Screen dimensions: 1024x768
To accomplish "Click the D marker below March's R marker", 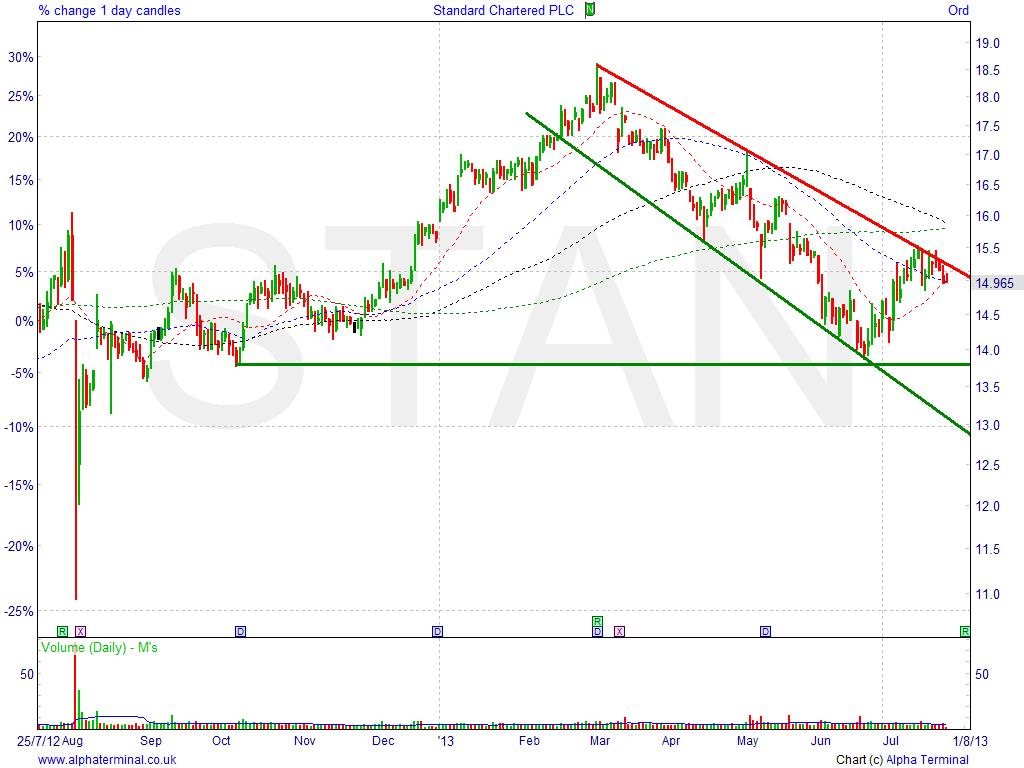I will pyautogui.click(x=597, y=632).
